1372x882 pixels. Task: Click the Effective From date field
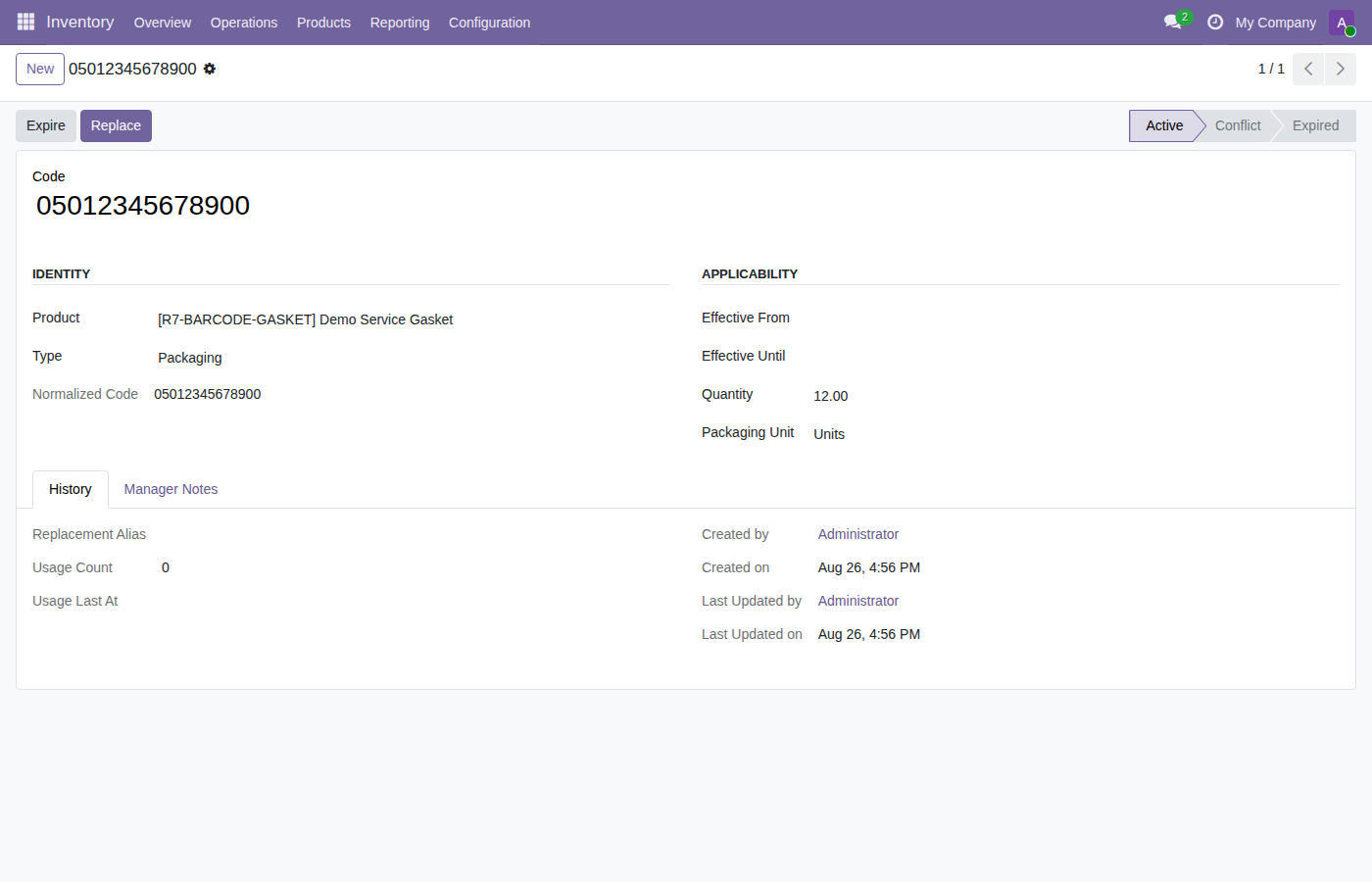pos(1075,319)
